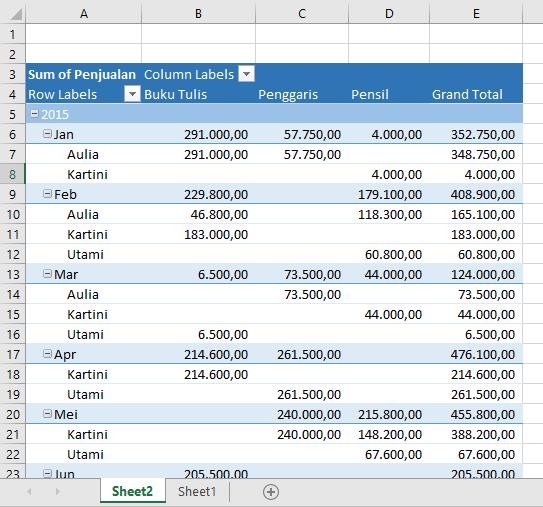This screenshot has width=543, height=507.
Task: Click the Grand Total header cell
Action: click(476, 94)
